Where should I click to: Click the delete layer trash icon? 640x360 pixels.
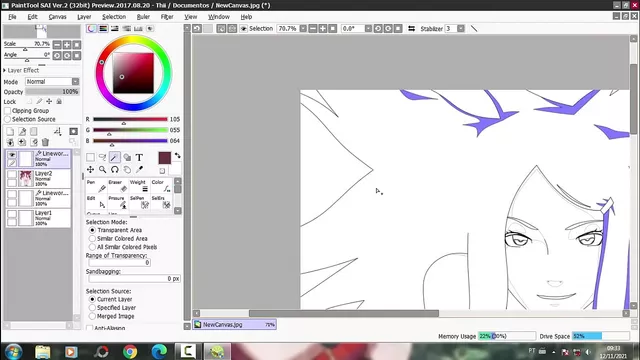(45, 142)
